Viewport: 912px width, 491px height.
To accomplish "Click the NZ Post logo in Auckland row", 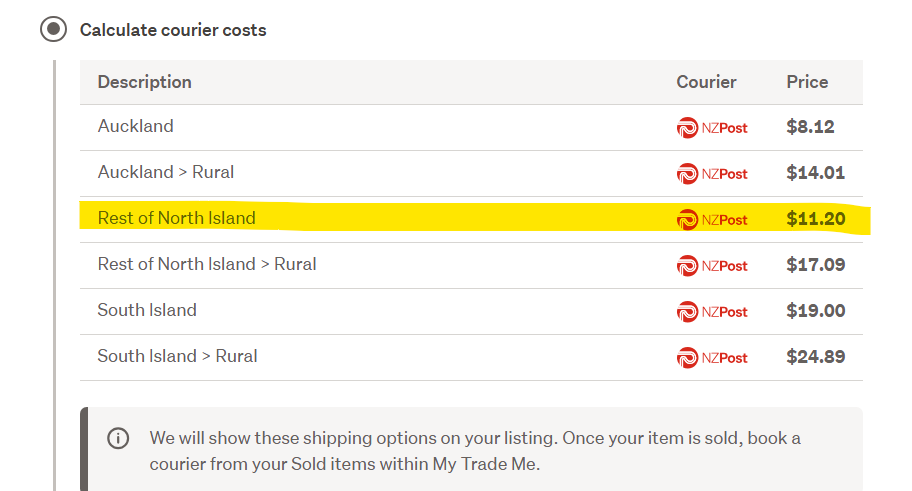I will point(712,128).
